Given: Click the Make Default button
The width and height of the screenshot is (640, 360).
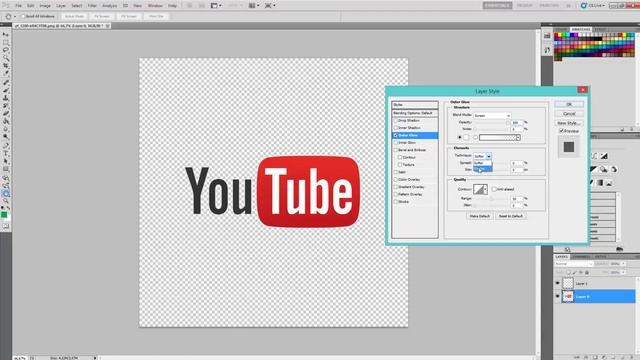Looking at the screenshot, I should pyautogui.click(x=480, y=216).
